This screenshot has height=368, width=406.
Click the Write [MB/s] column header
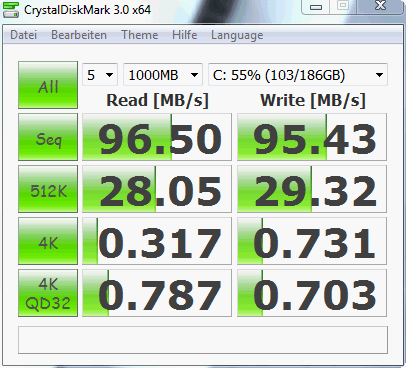(313, 100)
